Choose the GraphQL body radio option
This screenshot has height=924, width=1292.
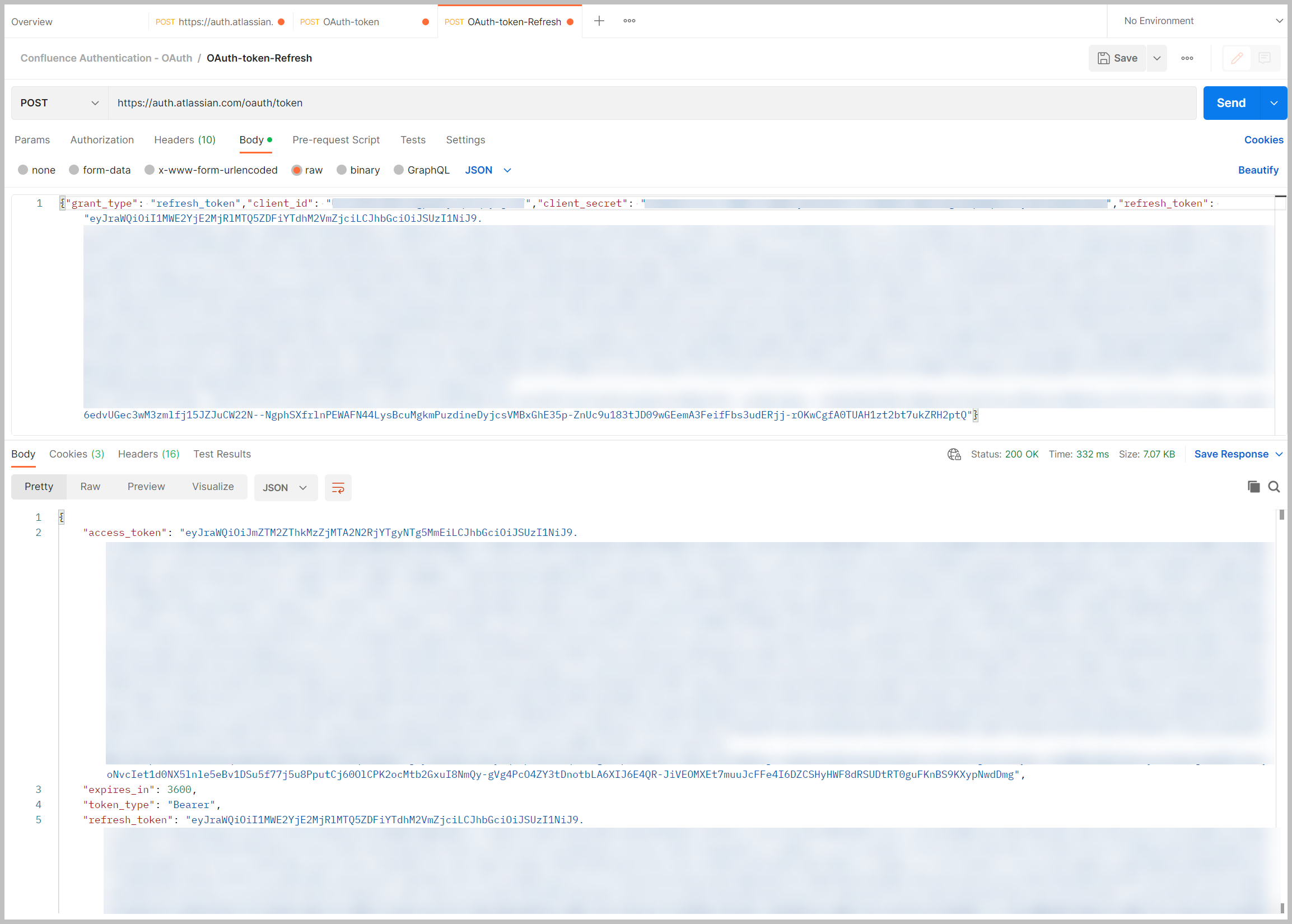coord(399,170)
